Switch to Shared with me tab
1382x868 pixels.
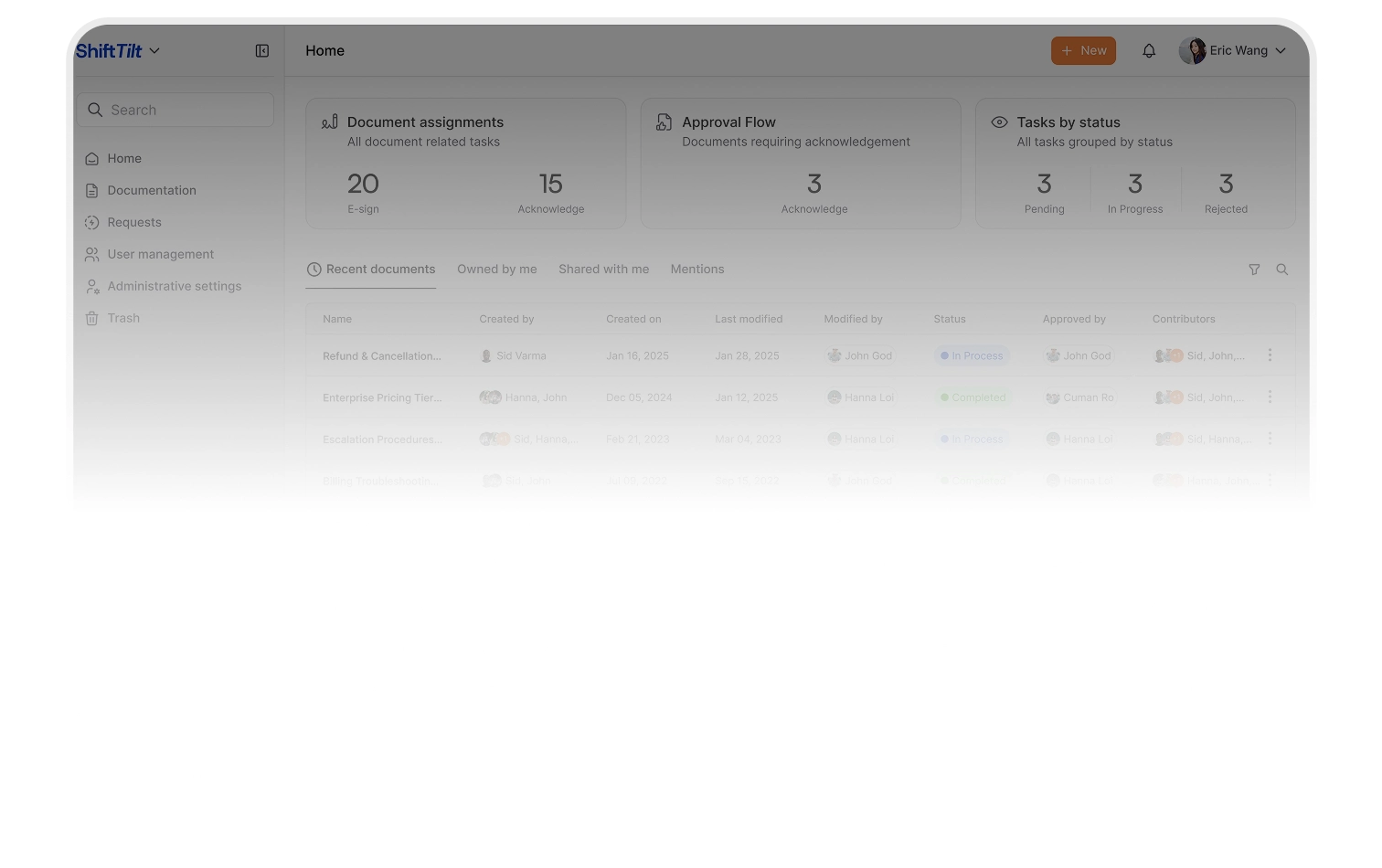click(603, 270)
